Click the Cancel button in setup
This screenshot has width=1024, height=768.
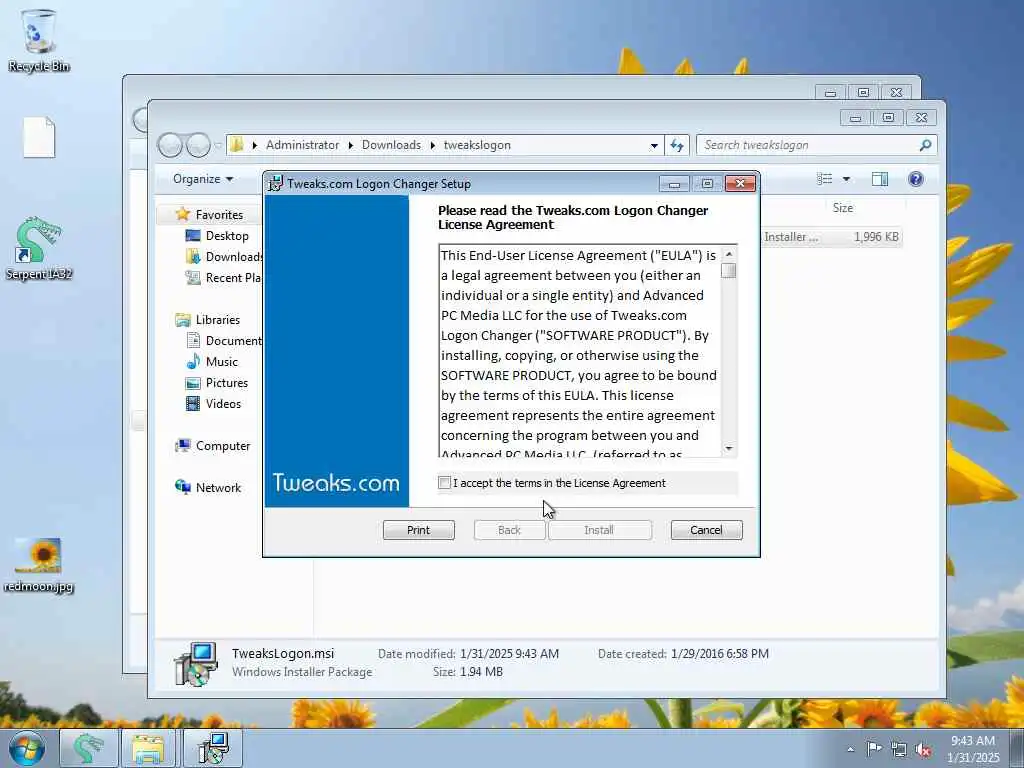707,530
